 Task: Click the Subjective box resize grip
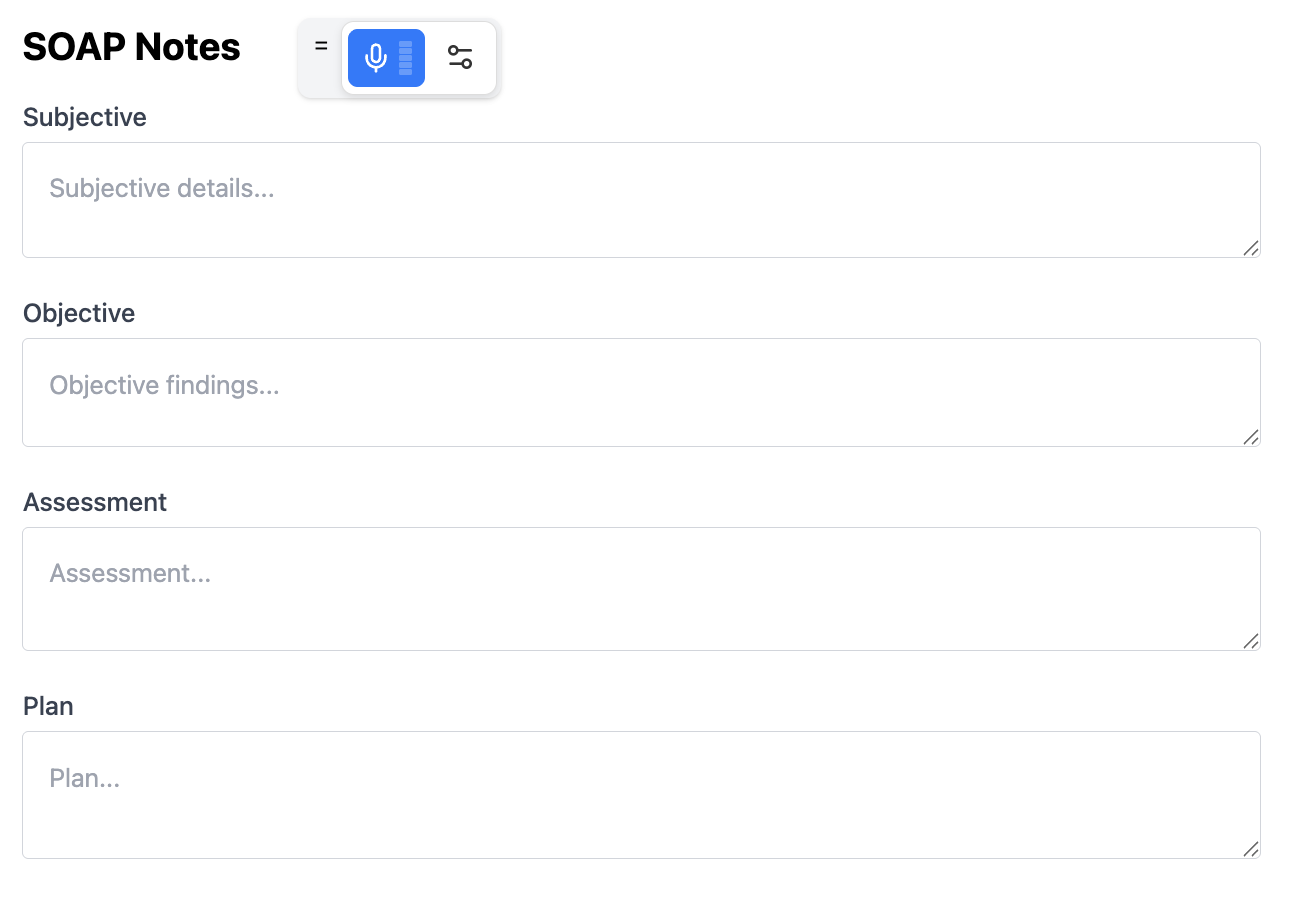[1250, 248]
